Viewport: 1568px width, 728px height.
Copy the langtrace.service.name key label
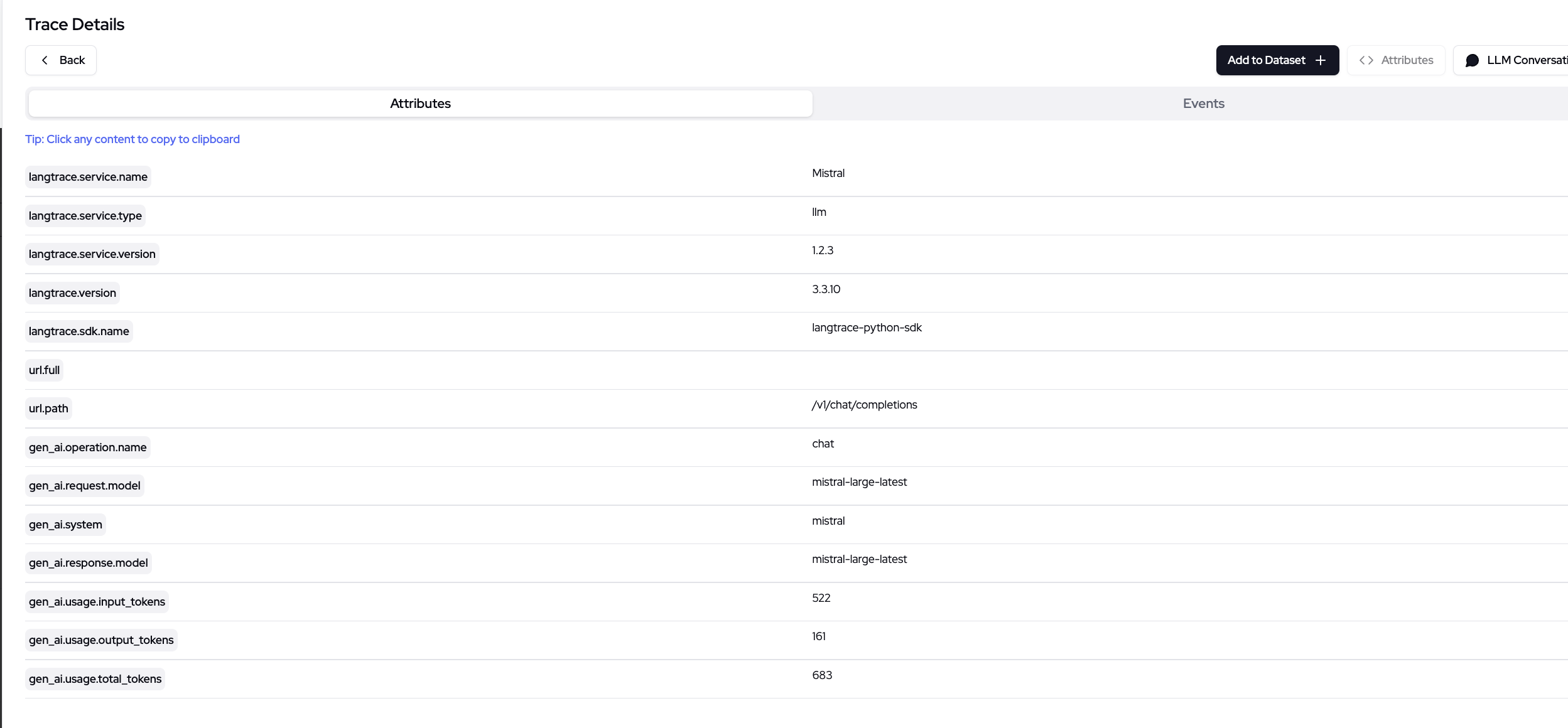(88, 177)
